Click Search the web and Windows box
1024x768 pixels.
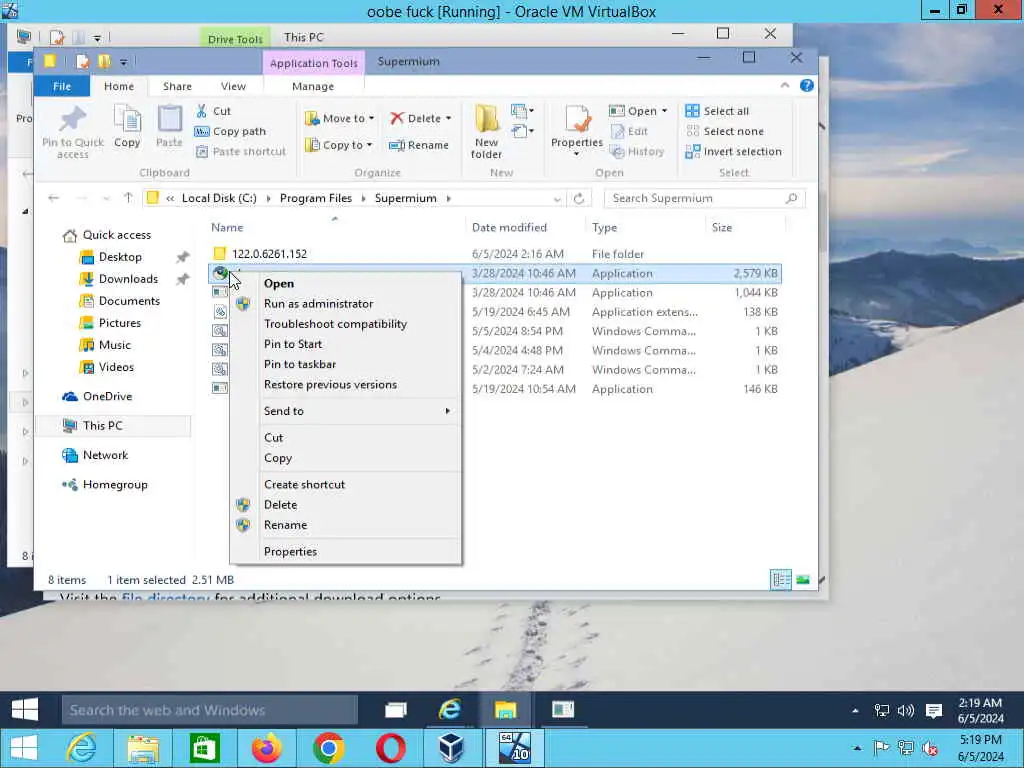[x=210, y=711]
